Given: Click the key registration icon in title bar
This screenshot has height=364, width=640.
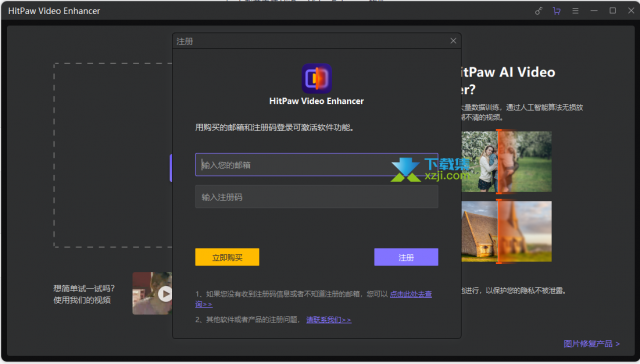Looking at the screenshot, I should 538,11.
